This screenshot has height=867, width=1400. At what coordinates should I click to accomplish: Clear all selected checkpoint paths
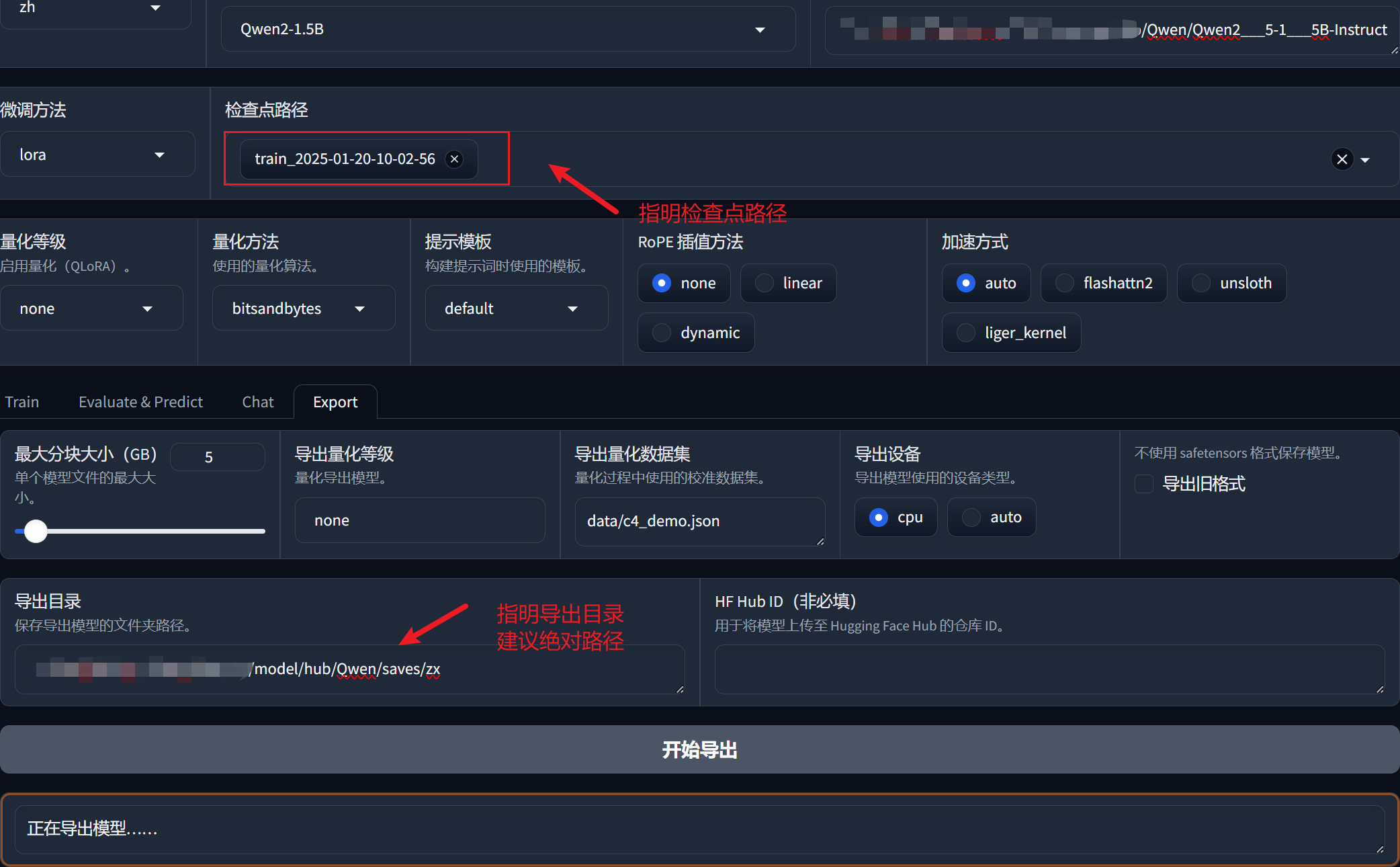(x=1342, y=159)
